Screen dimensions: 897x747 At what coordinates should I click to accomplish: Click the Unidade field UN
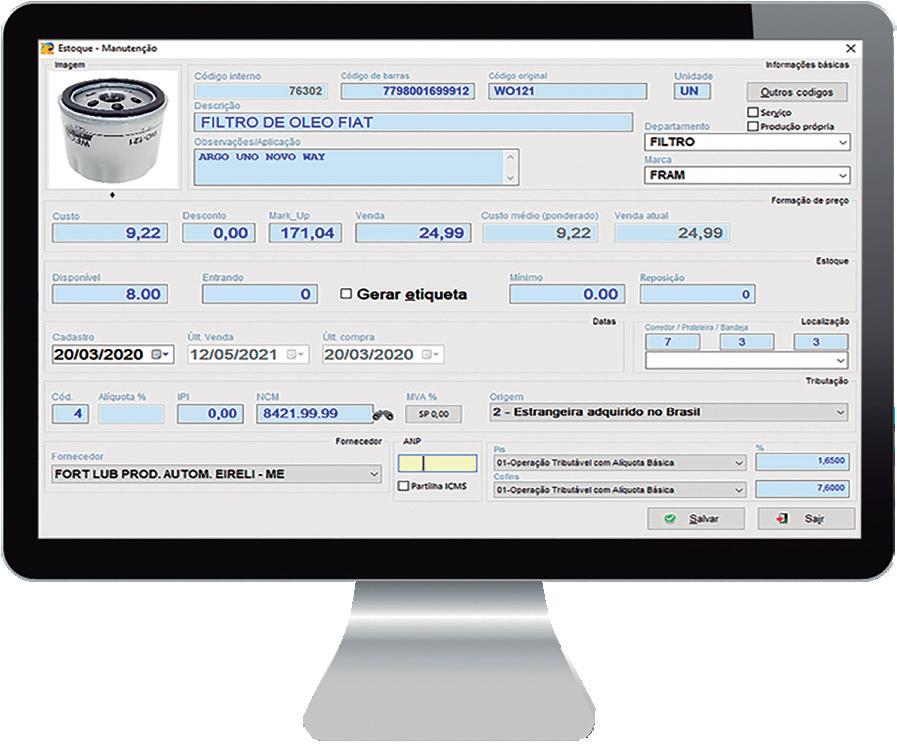click(692, 91)
